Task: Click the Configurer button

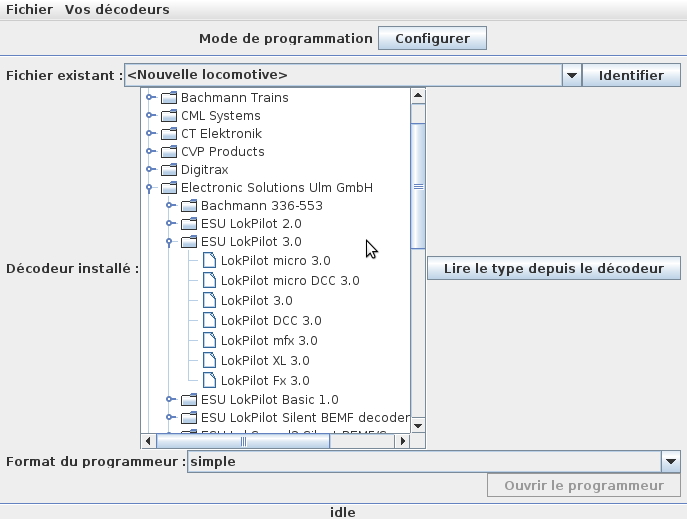Action: pos(432,39)
